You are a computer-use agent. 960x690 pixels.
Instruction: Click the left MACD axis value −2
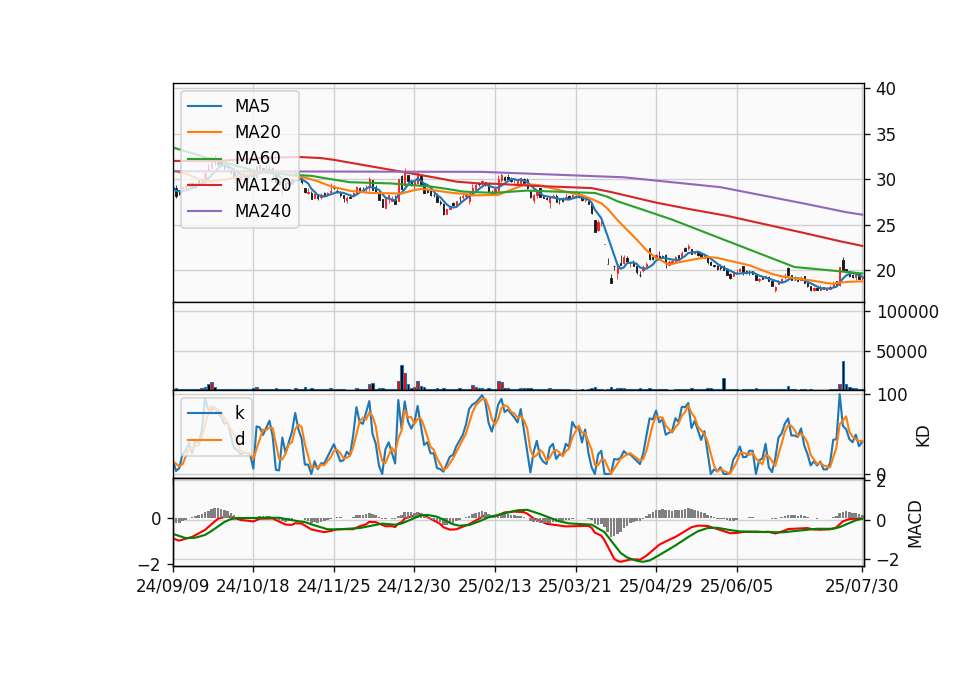(151, 563)
